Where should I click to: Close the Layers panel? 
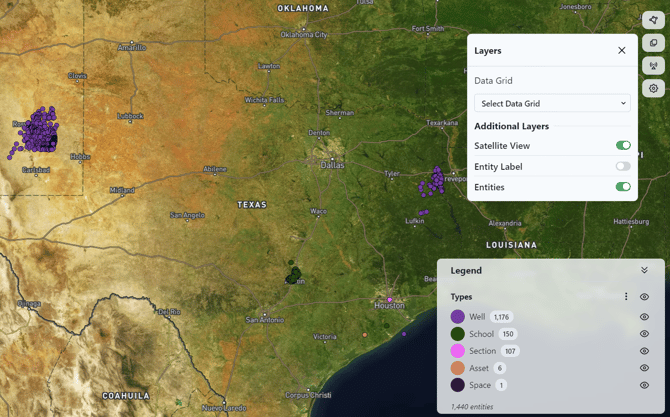(621, 50)
